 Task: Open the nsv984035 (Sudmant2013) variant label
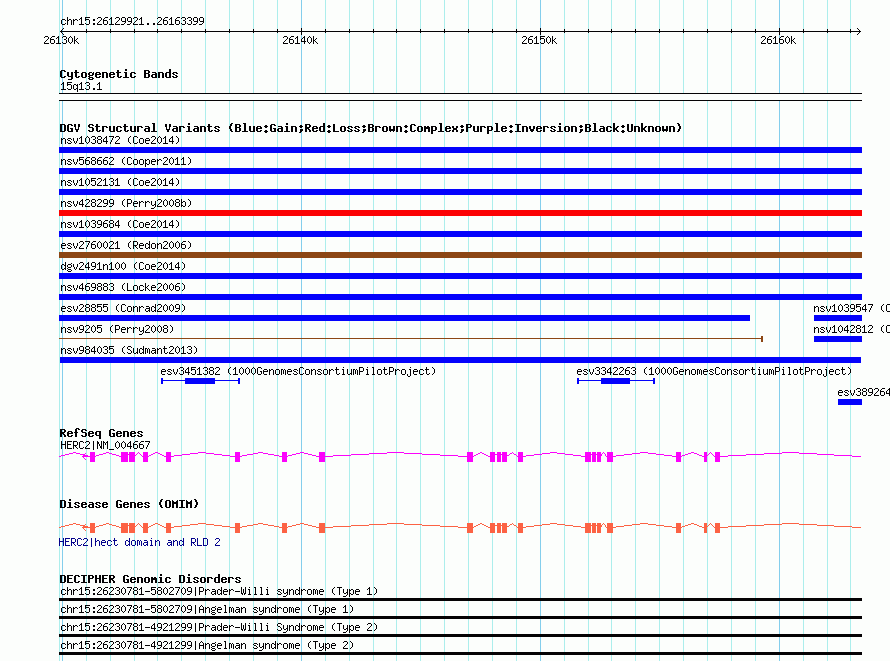[129, 350]
